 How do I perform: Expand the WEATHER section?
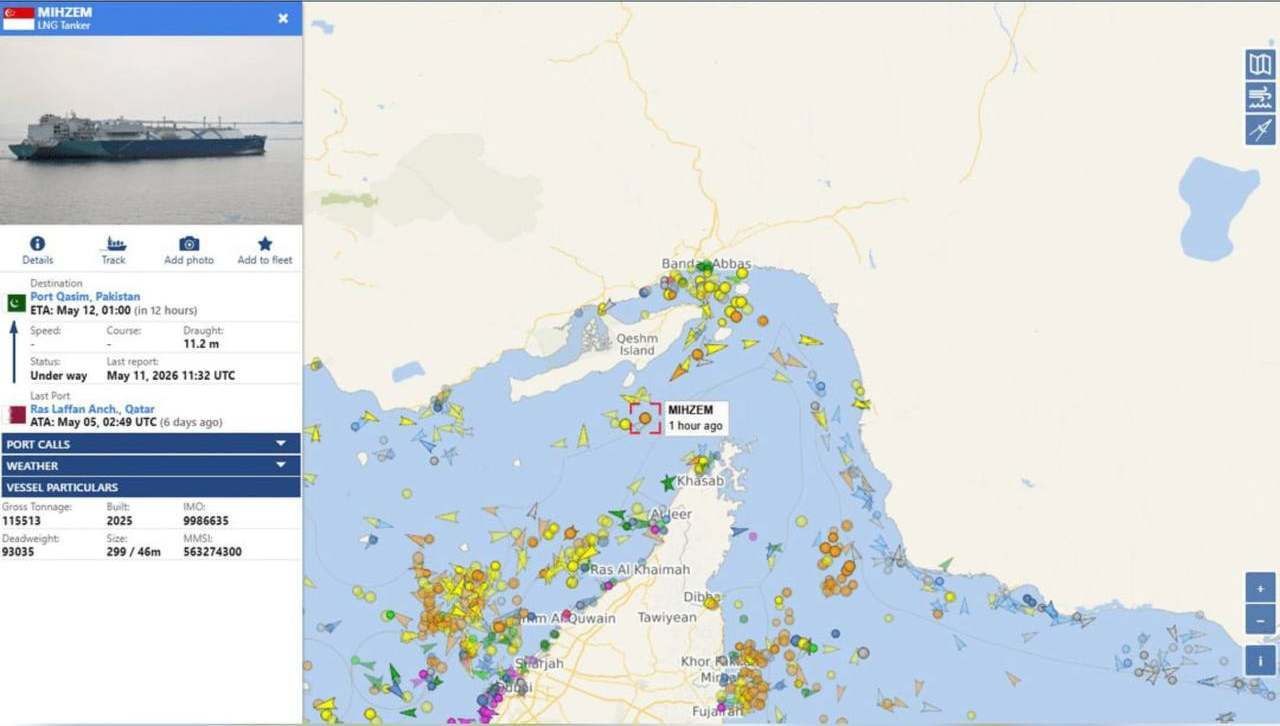[x=150, y=466]
